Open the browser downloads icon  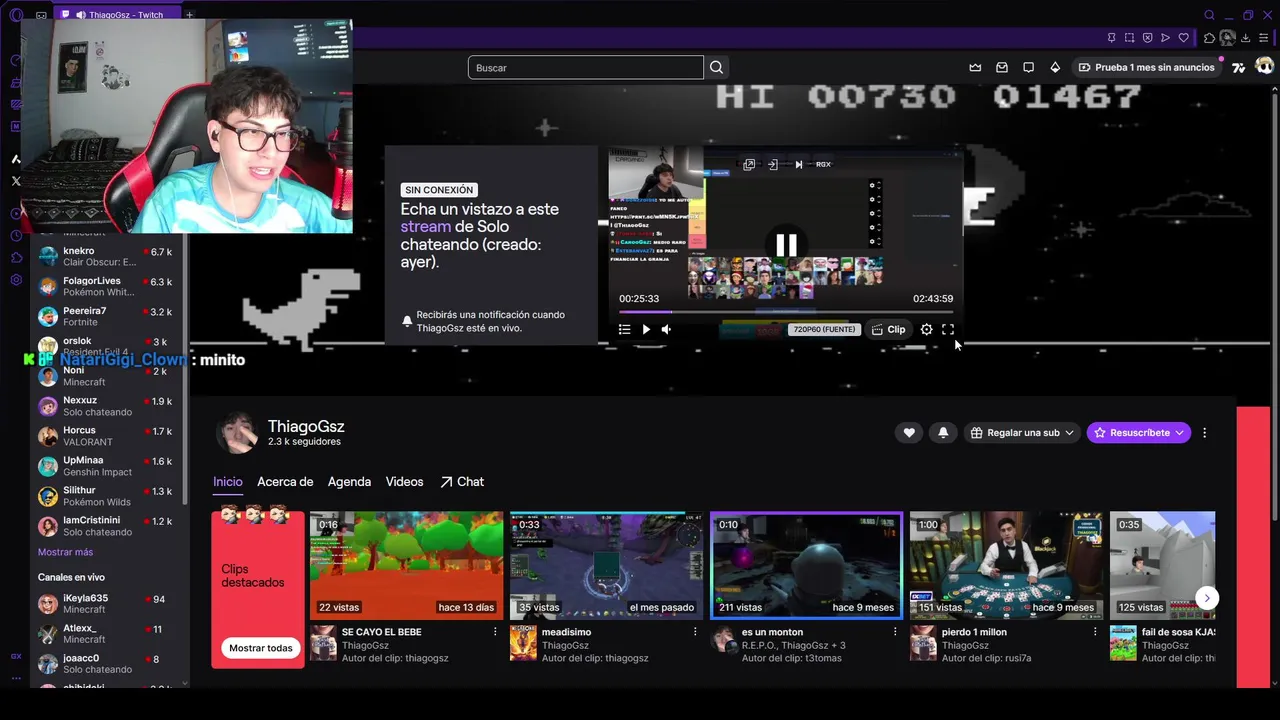(1246, 38)
